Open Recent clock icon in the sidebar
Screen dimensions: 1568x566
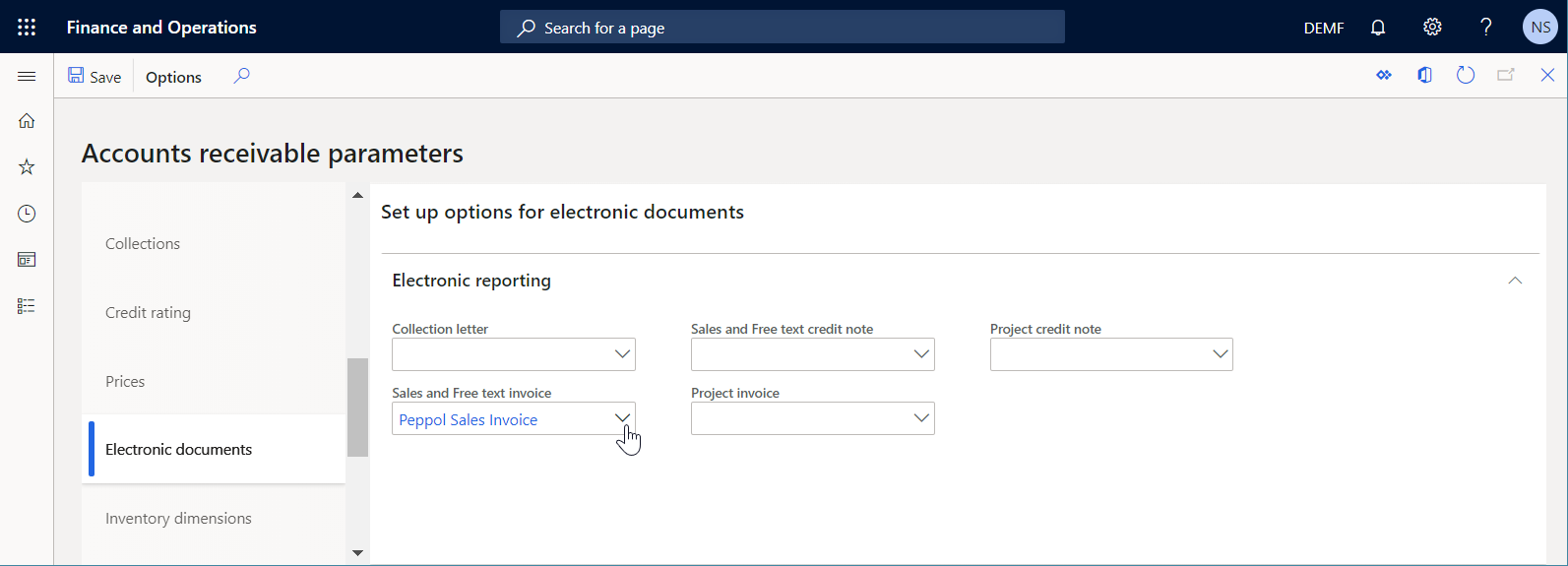[27, 214]
